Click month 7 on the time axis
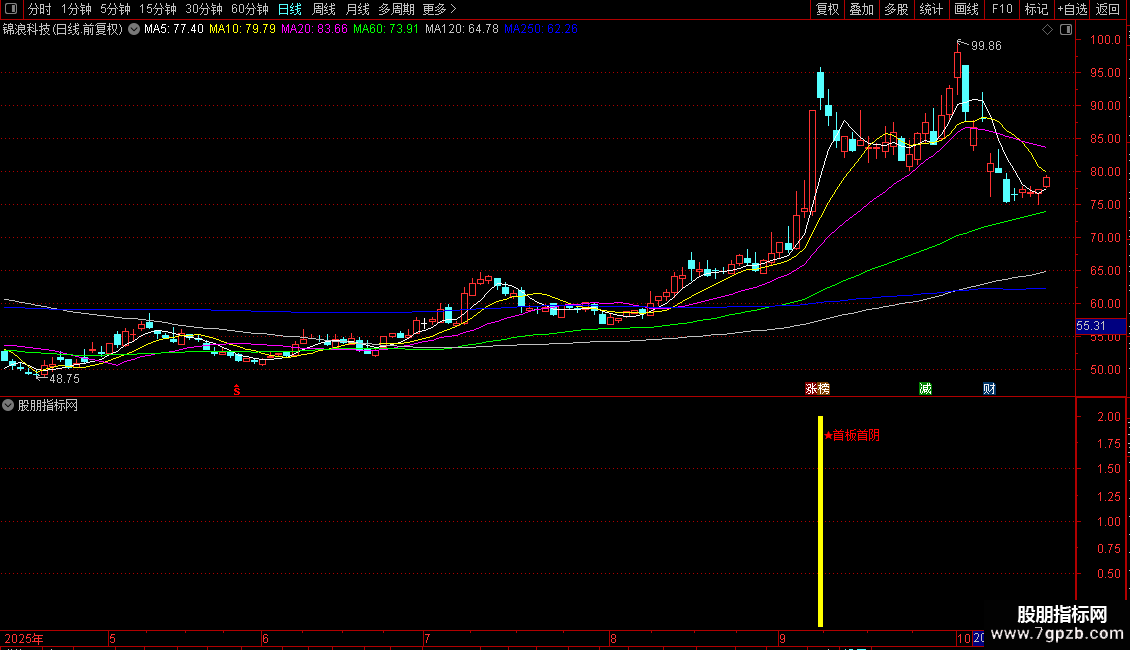This screenshot has height=650, width=1130. [x=427, y=638]
